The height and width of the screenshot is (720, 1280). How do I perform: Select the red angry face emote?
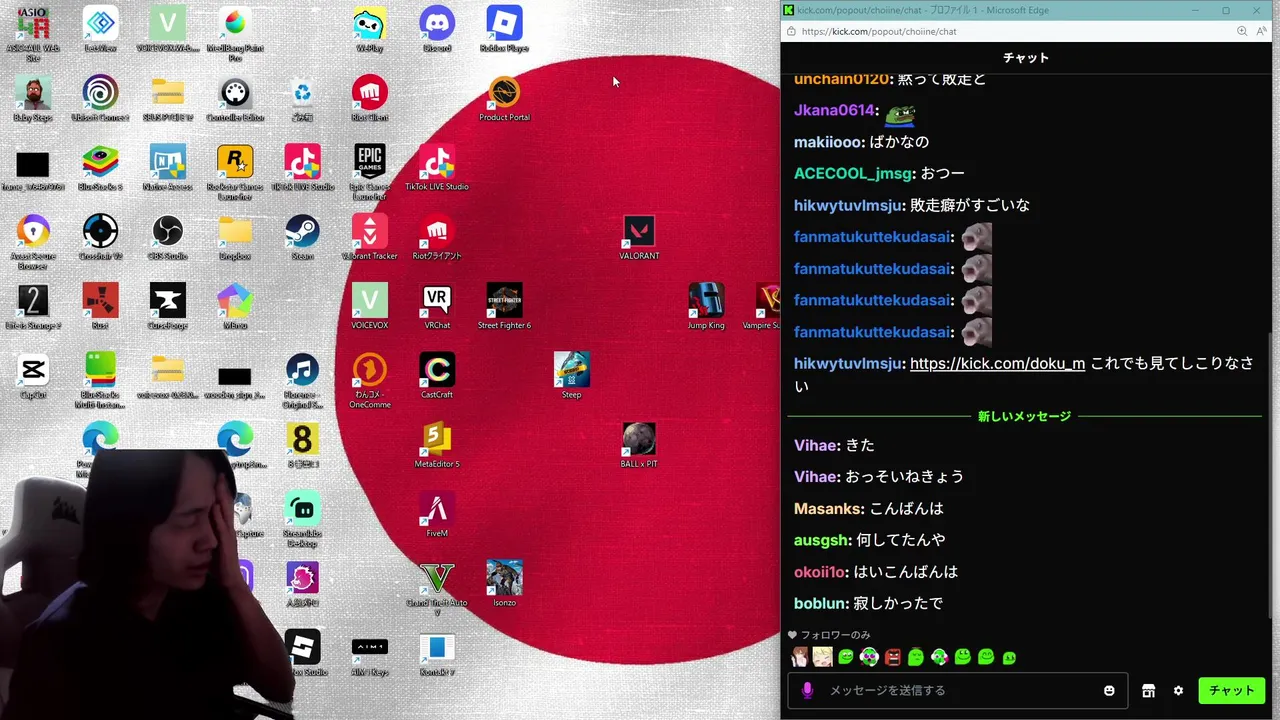pyautogui.click(x=893, y=657)
